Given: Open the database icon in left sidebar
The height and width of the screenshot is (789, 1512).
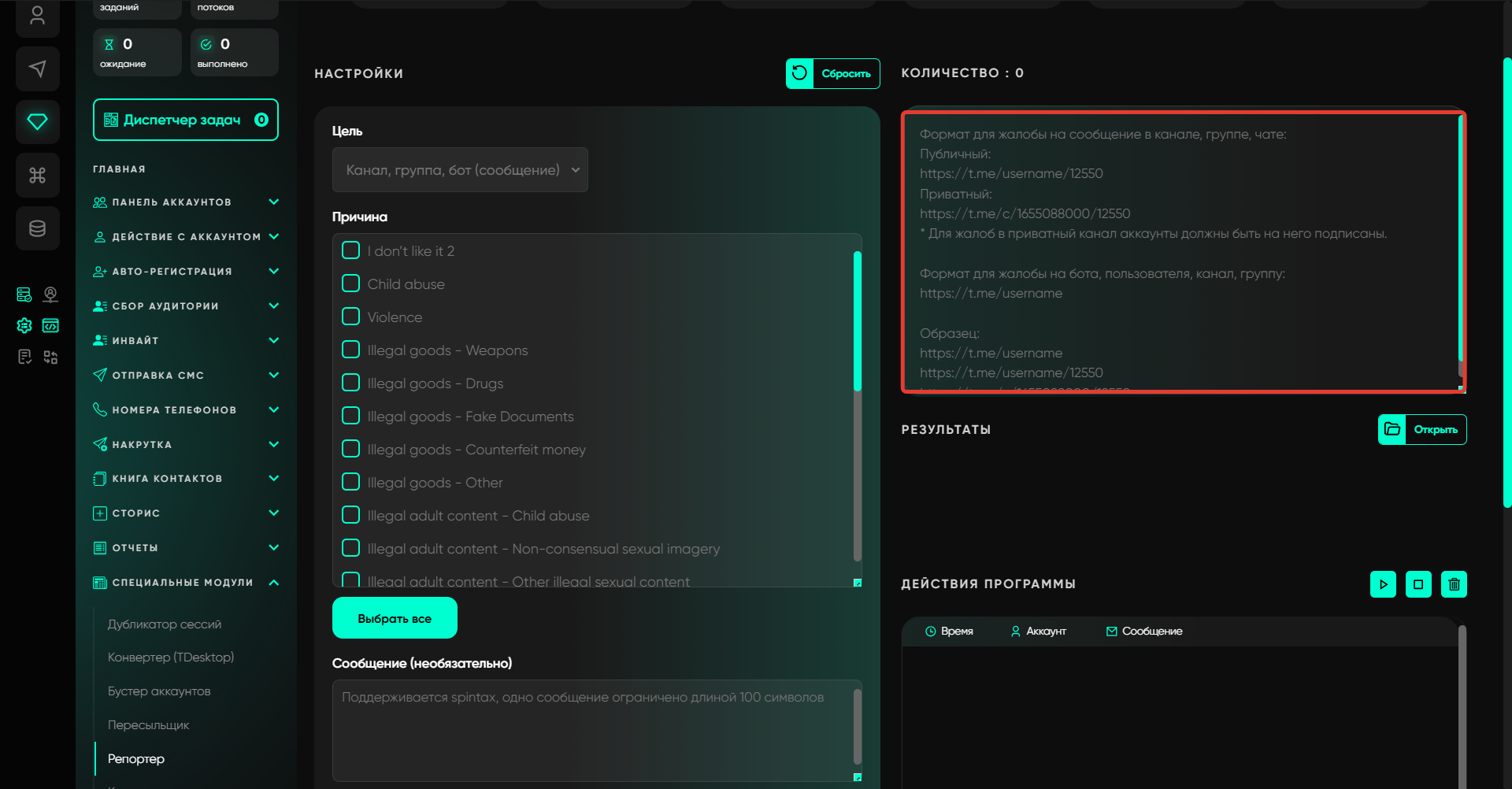Looking at the screenshot, I should click(x=37, y=228).
